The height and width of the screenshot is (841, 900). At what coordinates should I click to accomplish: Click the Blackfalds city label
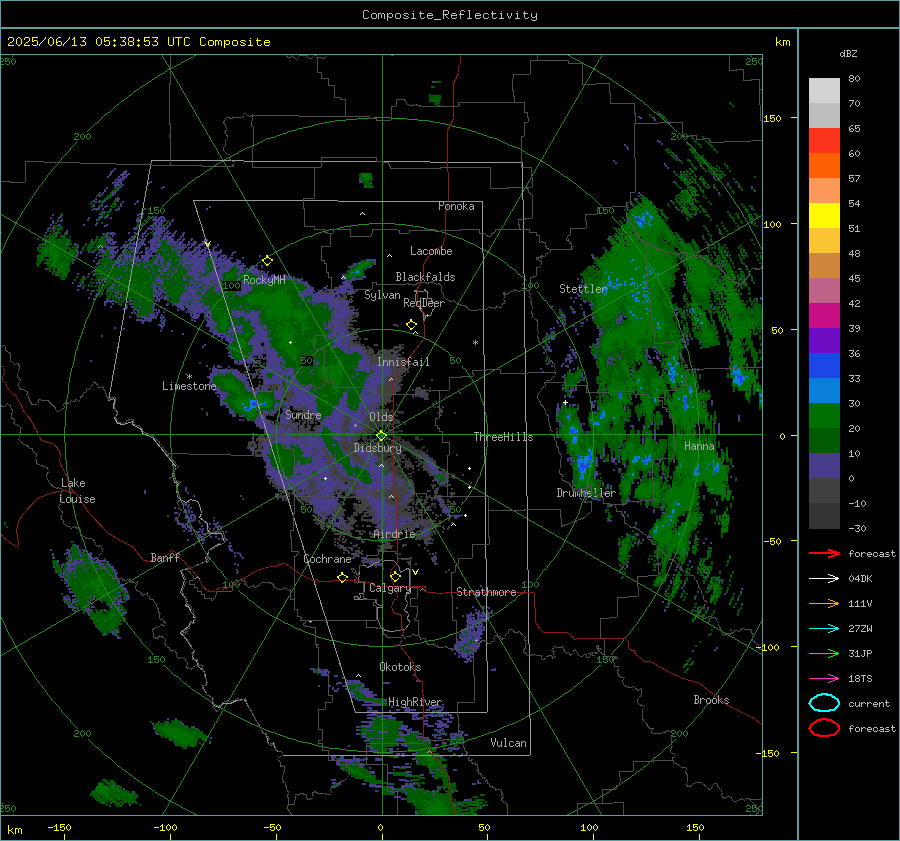[x=425, y=277]
